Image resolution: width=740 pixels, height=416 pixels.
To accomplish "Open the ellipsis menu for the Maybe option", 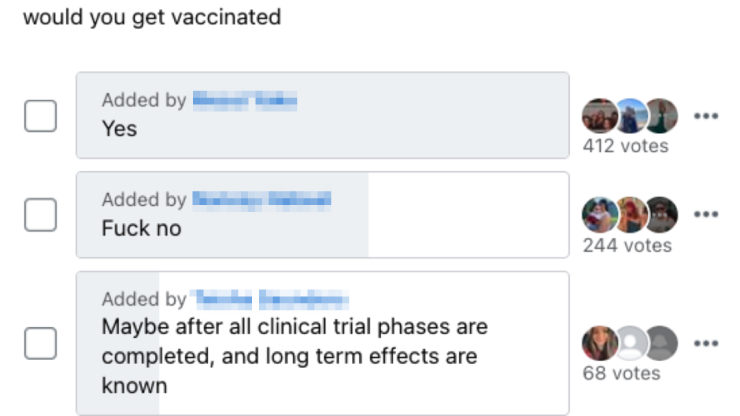I will [706, 343].
